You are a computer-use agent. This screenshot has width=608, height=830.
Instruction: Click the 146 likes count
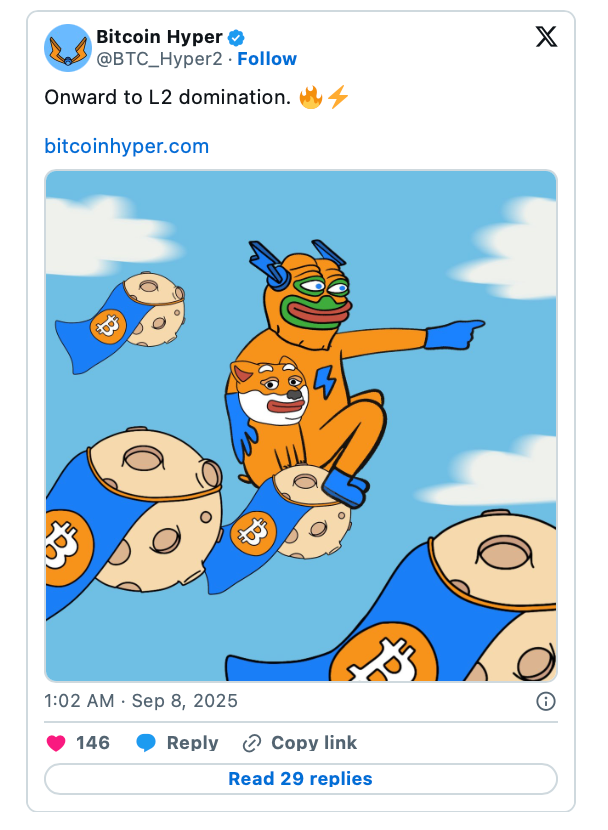[x=93, y=743]
